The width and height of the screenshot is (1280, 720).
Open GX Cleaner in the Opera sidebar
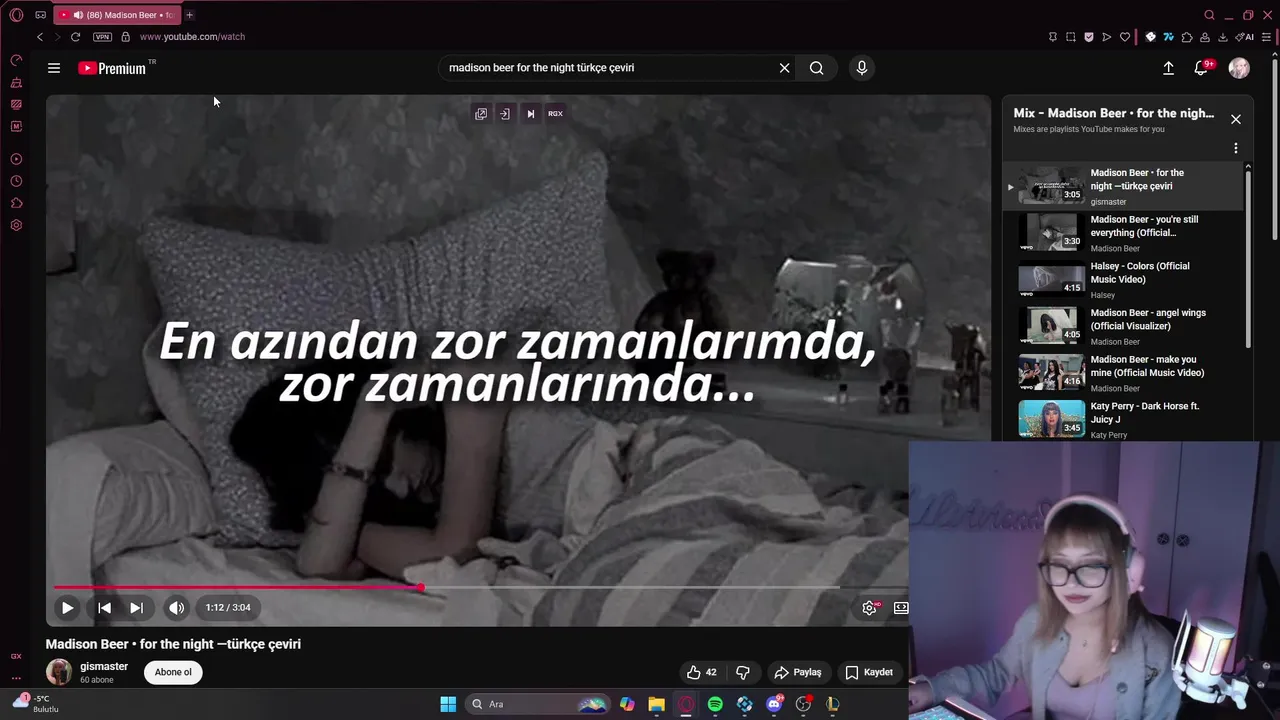(16, 82)
